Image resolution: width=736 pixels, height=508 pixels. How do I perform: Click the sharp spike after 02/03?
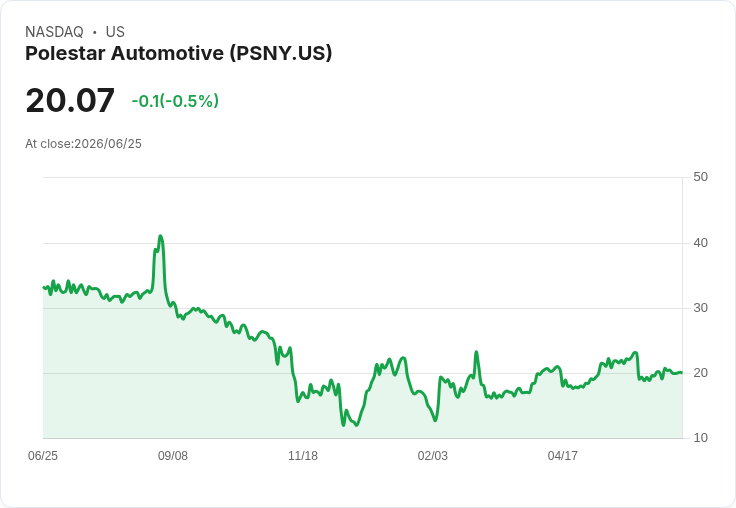coord(476,352)
